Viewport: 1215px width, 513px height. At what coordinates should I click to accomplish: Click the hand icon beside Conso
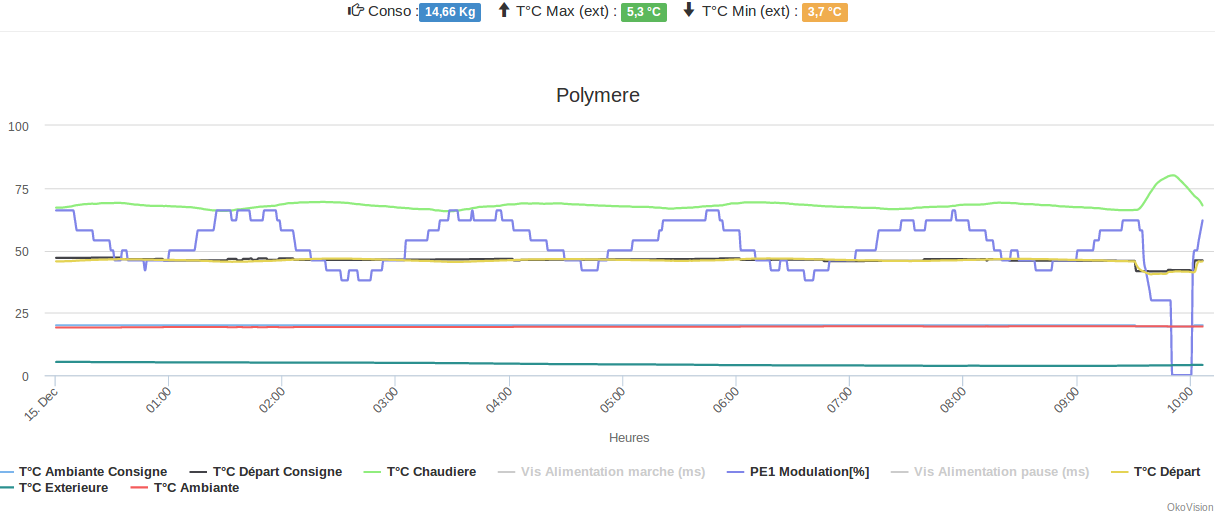point(355,11)
